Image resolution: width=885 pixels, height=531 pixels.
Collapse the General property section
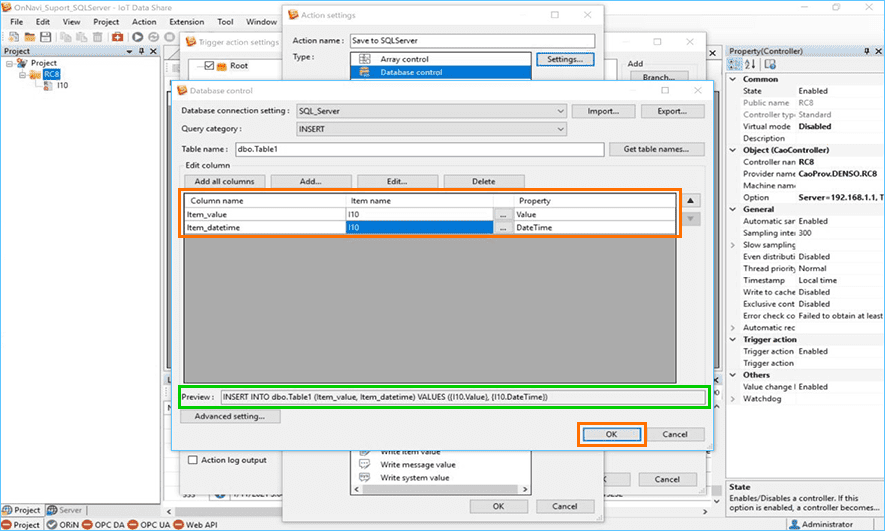pos(733,209)
